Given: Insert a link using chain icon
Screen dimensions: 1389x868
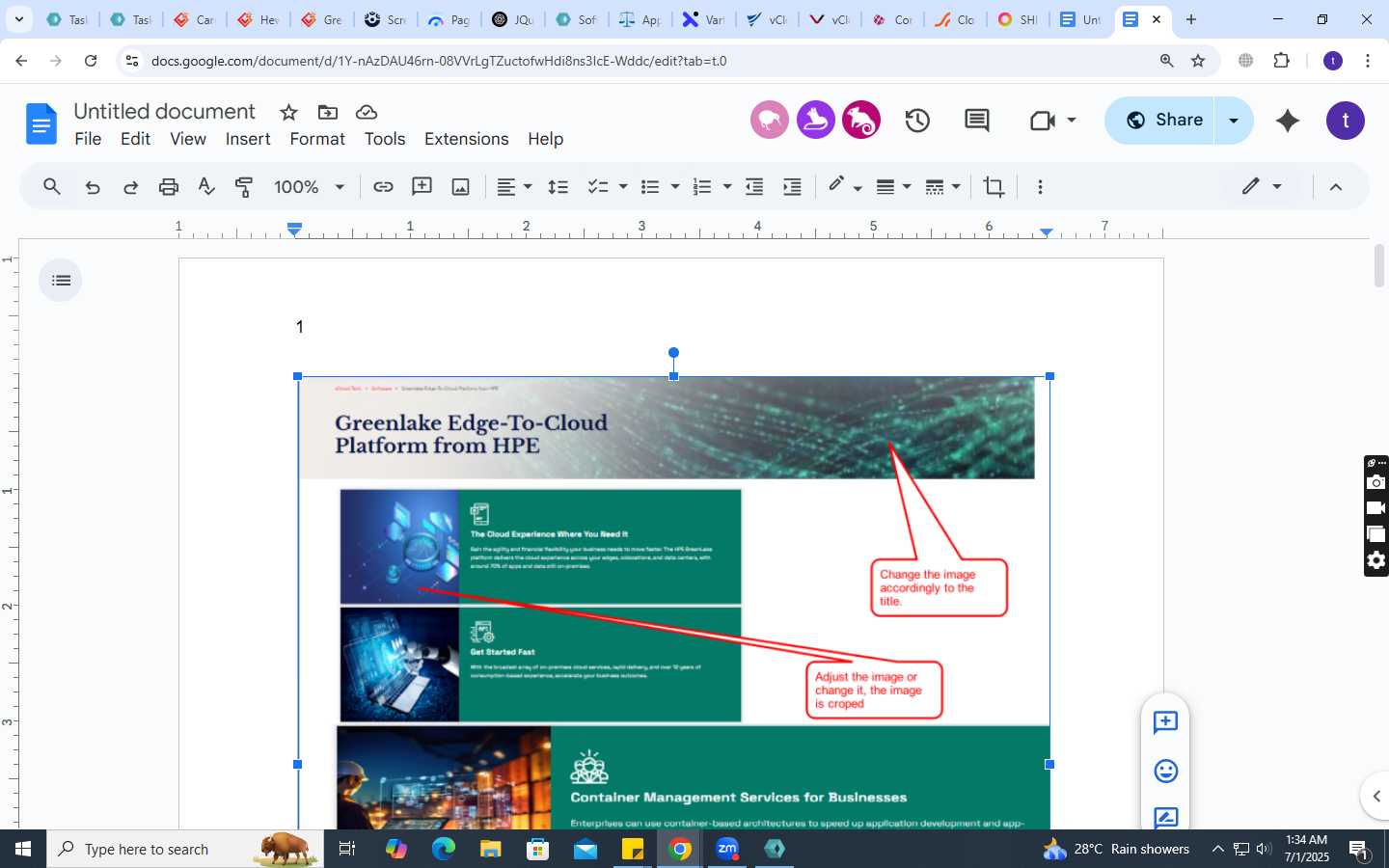Looking at the screenshot, I should (x=383, y=187).
